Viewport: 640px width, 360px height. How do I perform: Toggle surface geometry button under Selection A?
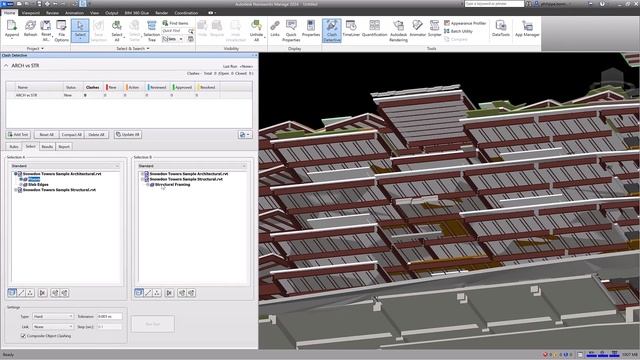pos(12,293)
